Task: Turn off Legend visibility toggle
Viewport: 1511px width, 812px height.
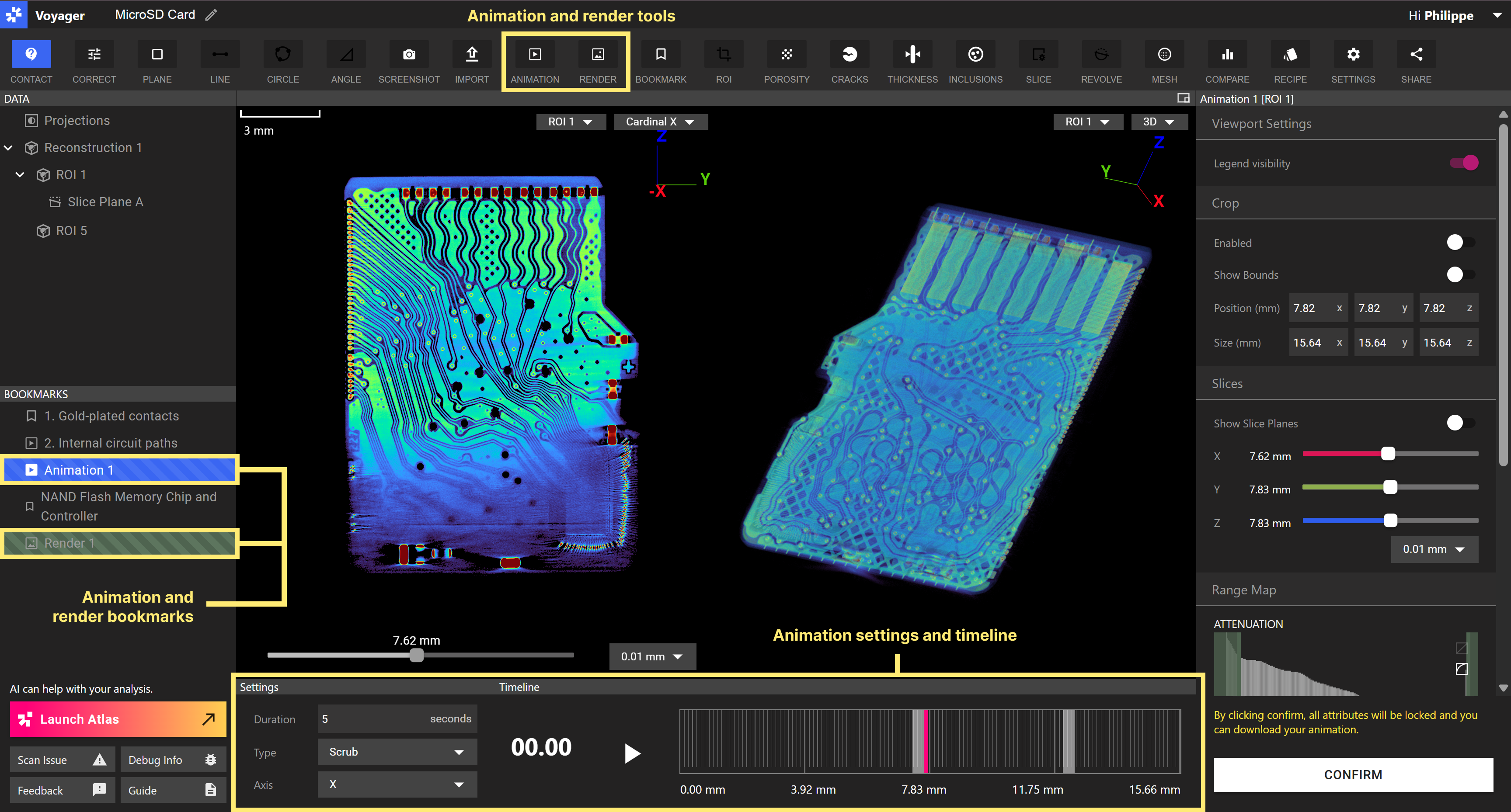Action: (1463, 163)
